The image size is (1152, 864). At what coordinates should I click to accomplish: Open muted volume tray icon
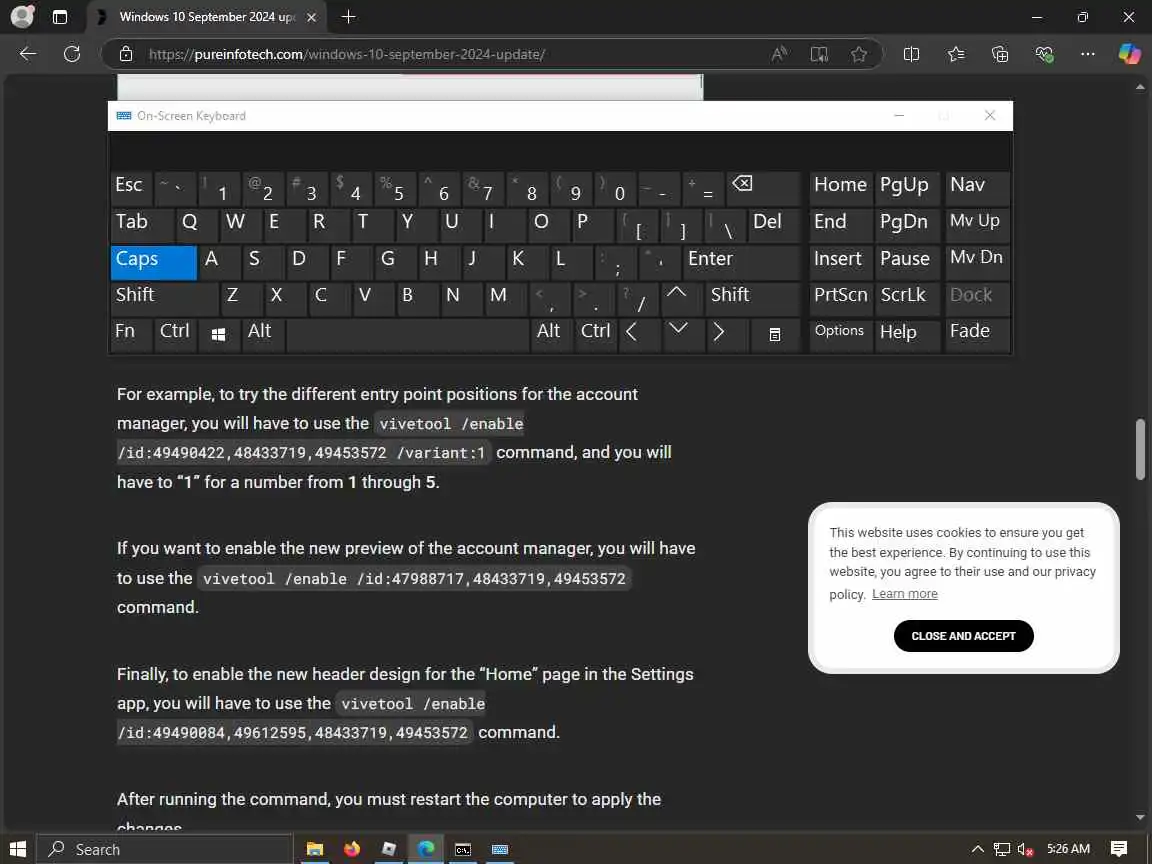tap(1026, 849)
